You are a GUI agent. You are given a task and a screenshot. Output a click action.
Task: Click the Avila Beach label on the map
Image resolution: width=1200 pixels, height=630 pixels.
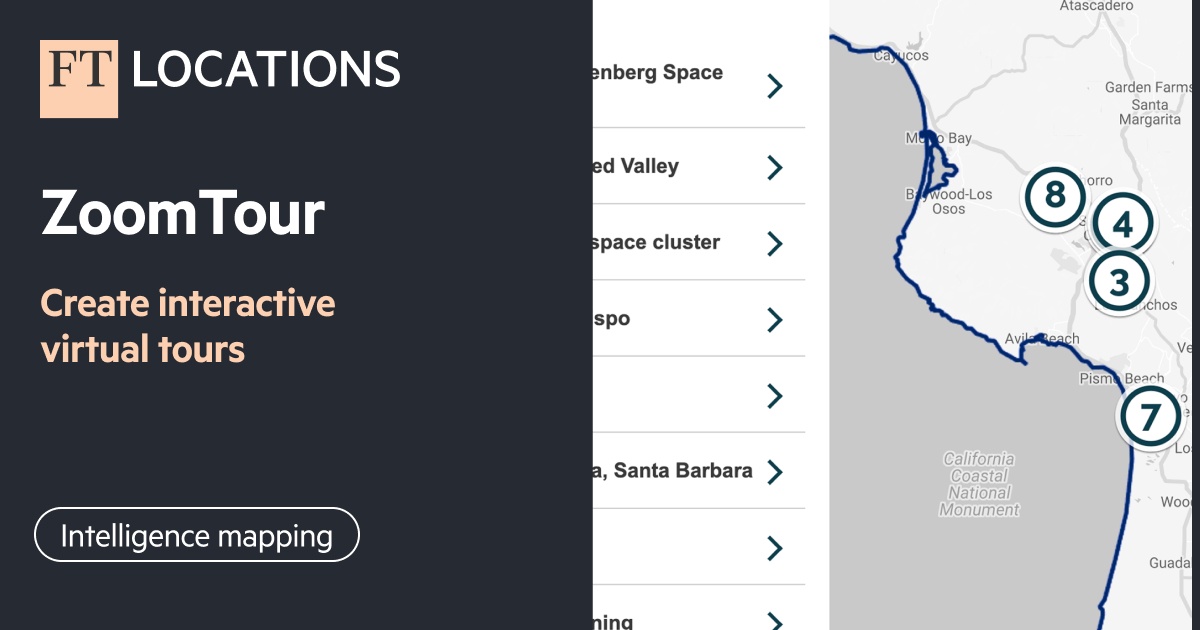click(x=1041, y=338)
